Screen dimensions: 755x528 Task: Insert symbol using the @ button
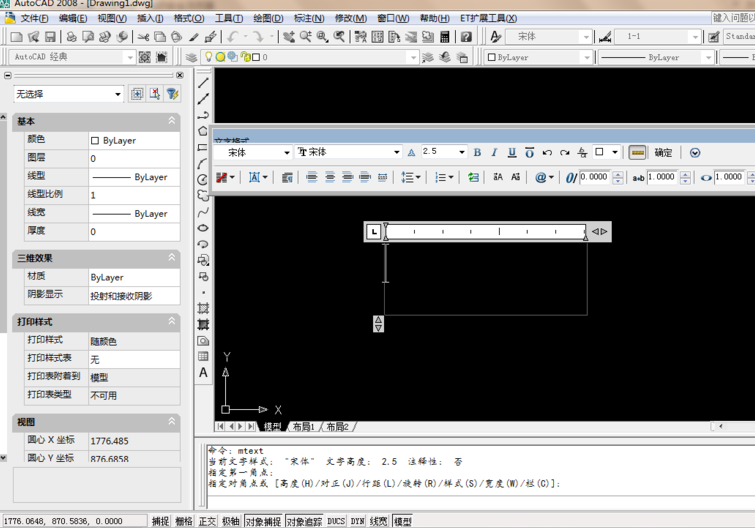coord(543,177)
